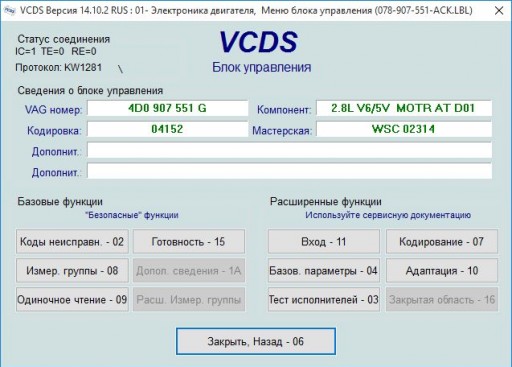512x367 pixels.
Task: Click the second empty 'Дополнит.' field
Action: click(289, 171)
